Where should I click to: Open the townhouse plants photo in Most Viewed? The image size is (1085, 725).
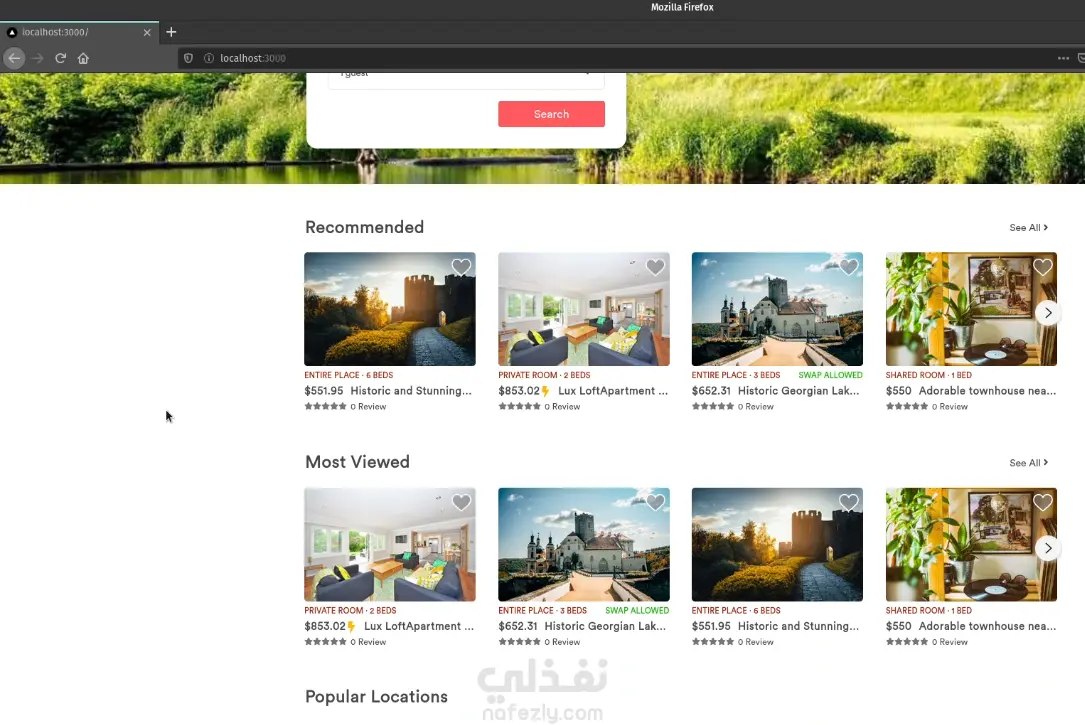[x=971, y=544]
